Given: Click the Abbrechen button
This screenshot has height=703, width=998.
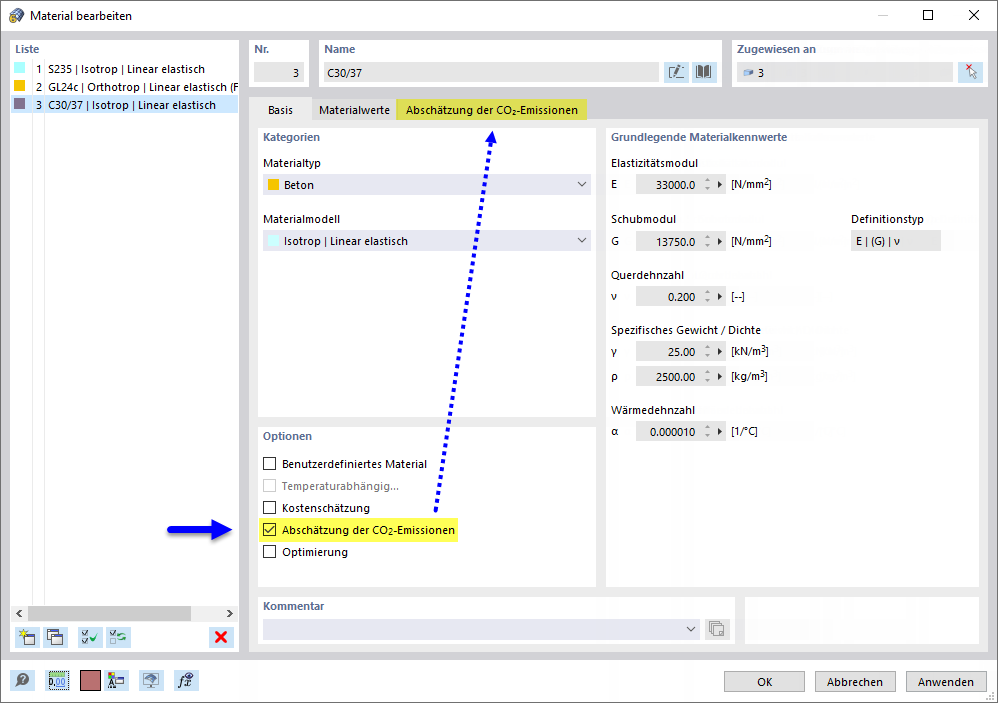Looking at the screenshot, I should [x=855, y=681].
